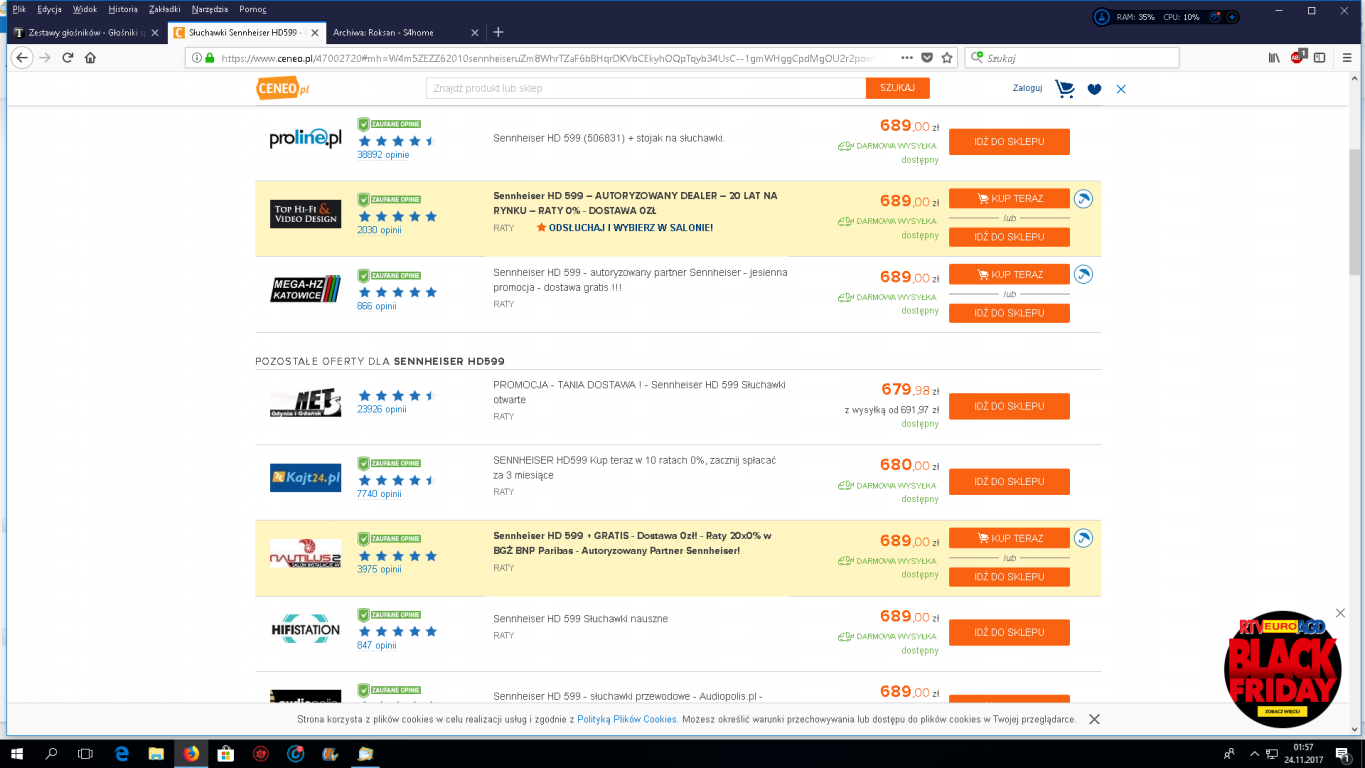Click the buyer protection umbrella icon for Mega-Hz
Screen dimensions: 1365x768
[1083, 274]
